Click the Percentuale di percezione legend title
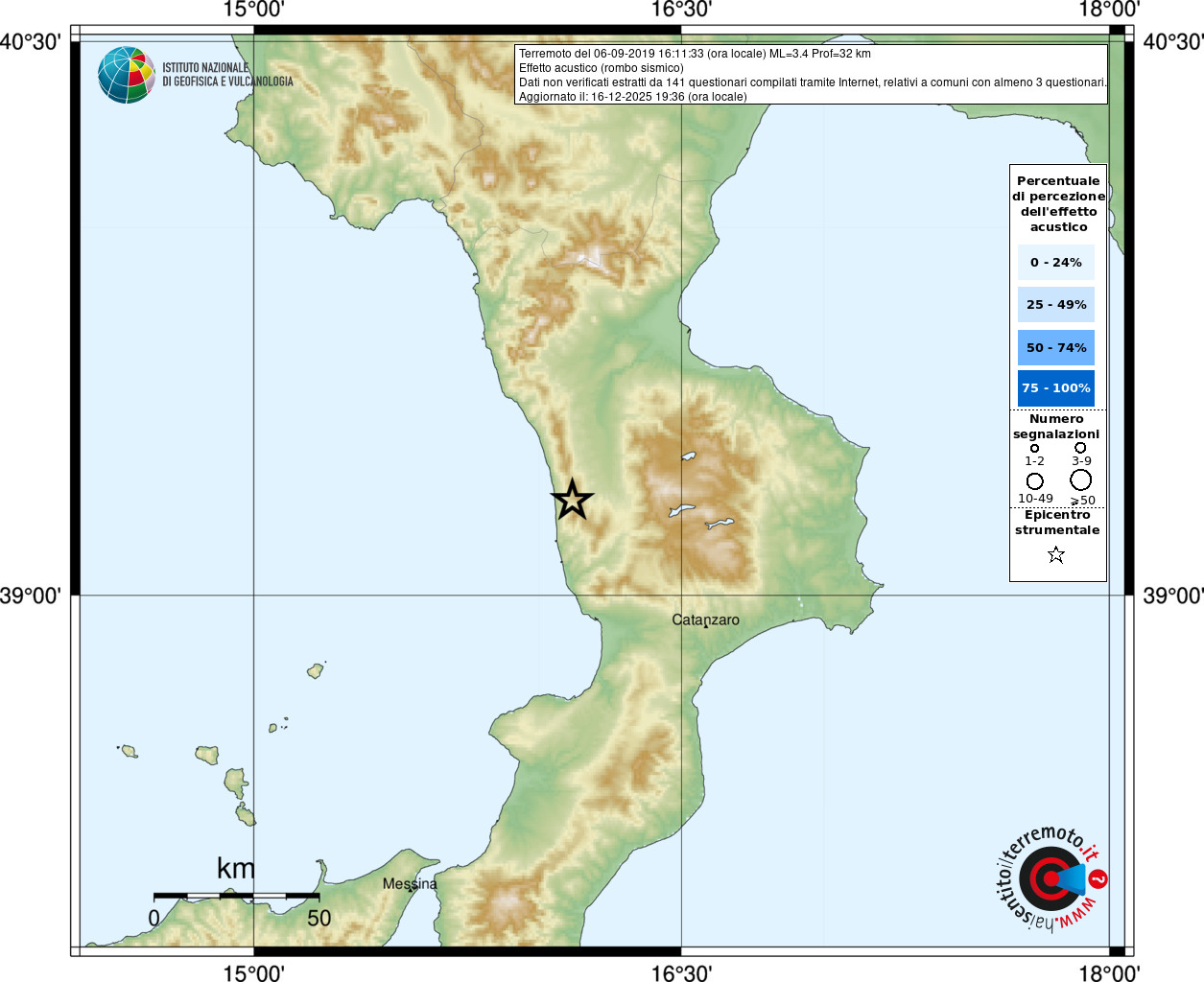Viewport: 1204px width, 982px height. pos(1058,203)
